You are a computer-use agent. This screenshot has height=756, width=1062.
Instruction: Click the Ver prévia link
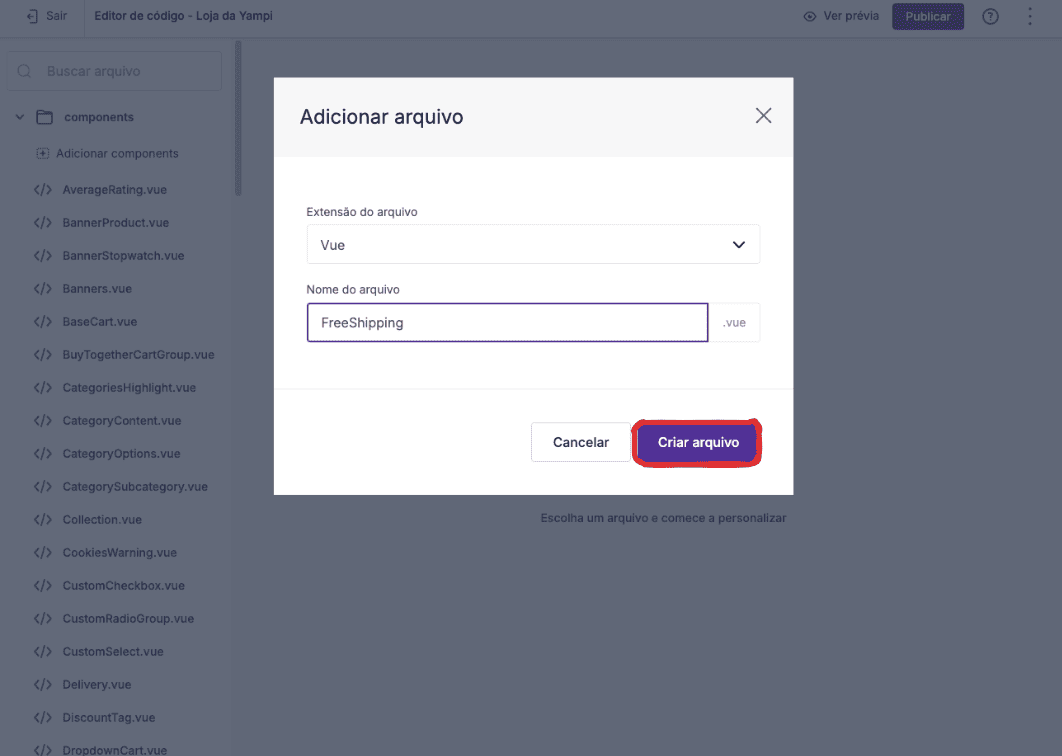tap(851, 16)
